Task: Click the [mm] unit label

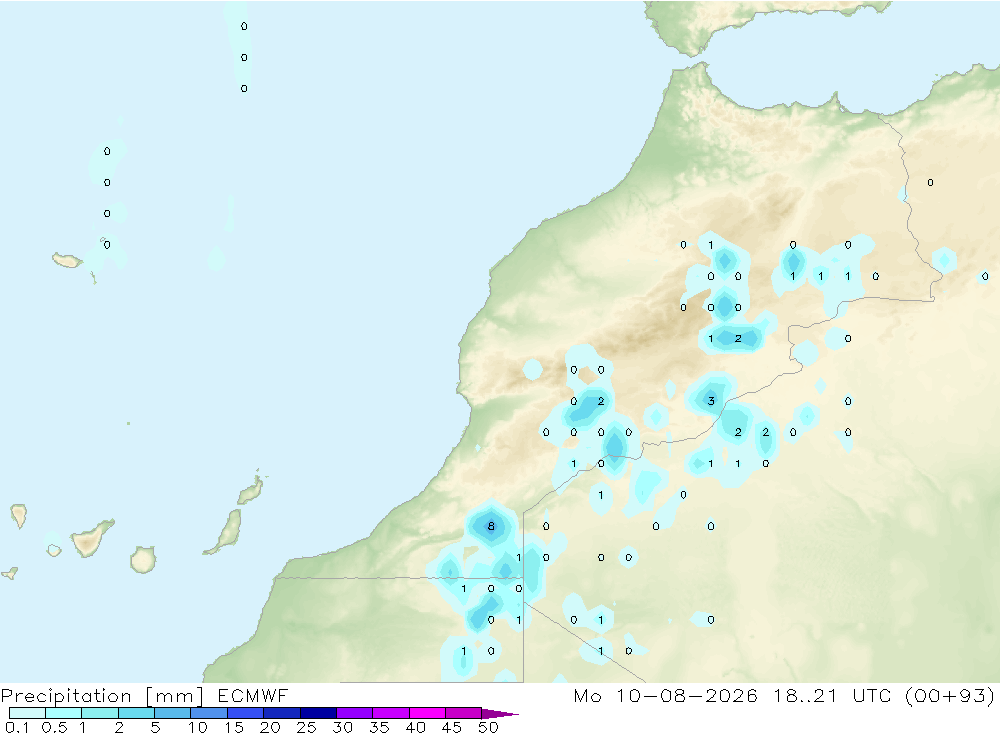Action: pyautogui.click(x=173, y=696)
